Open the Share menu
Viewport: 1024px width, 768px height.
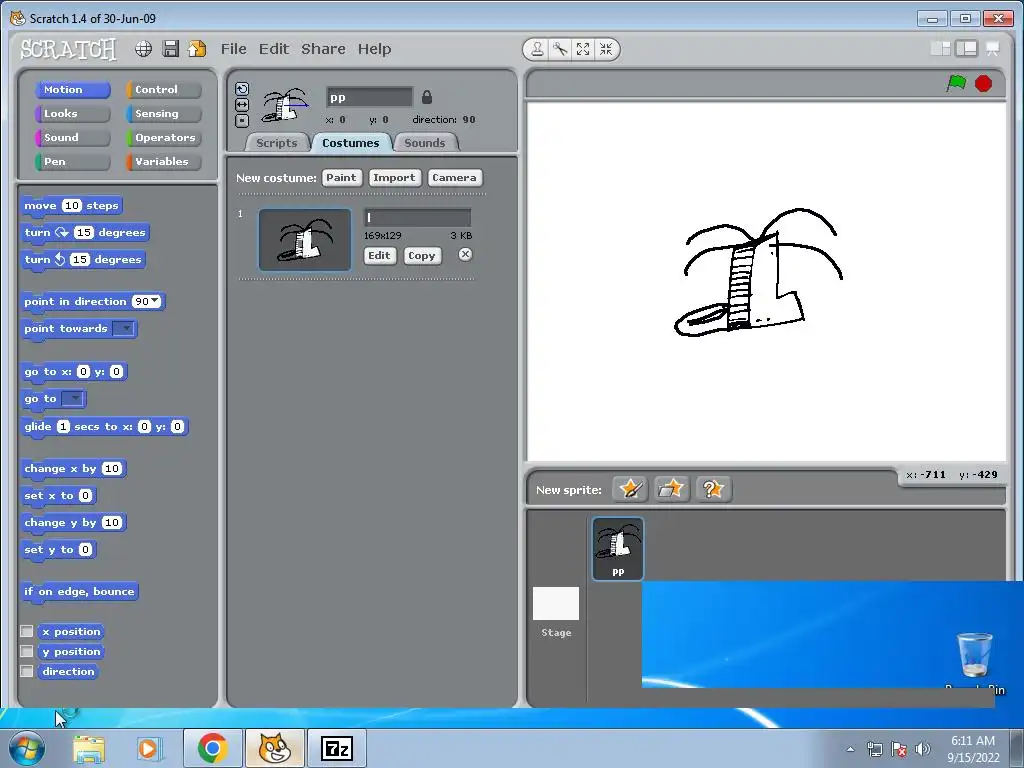point(323,49)
